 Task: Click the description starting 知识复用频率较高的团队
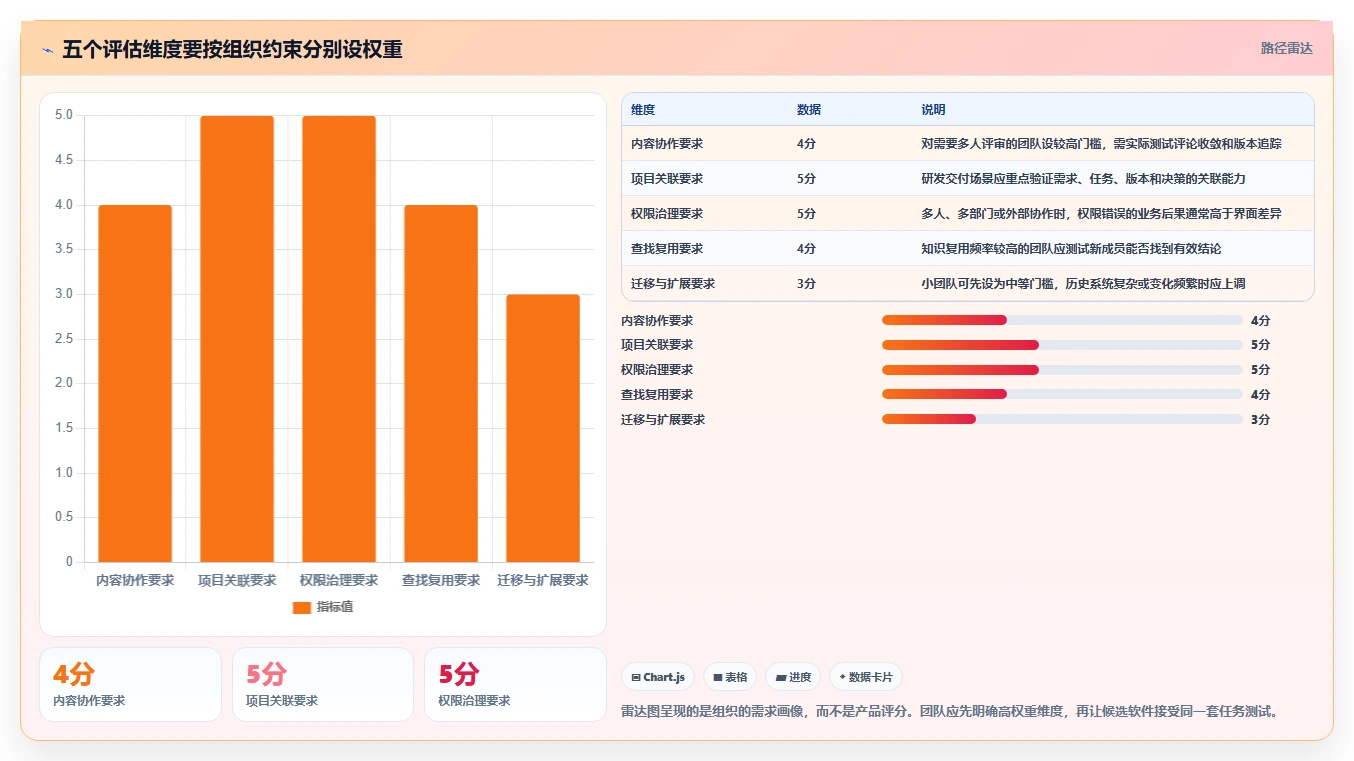[x=1071, y=249]
